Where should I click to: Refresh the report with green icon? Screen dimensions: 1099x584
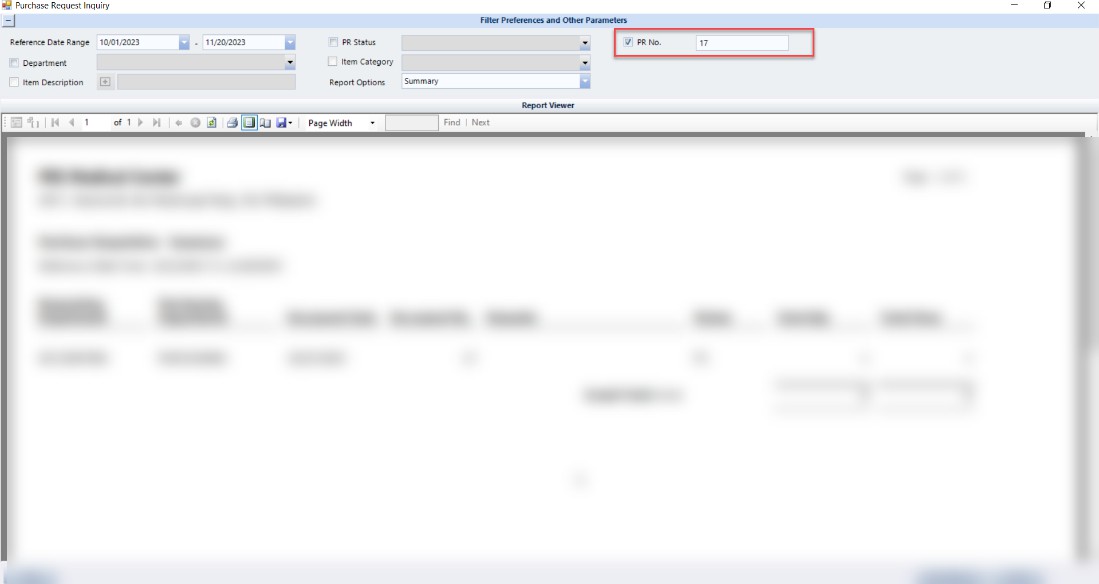(x=213, y=123)
